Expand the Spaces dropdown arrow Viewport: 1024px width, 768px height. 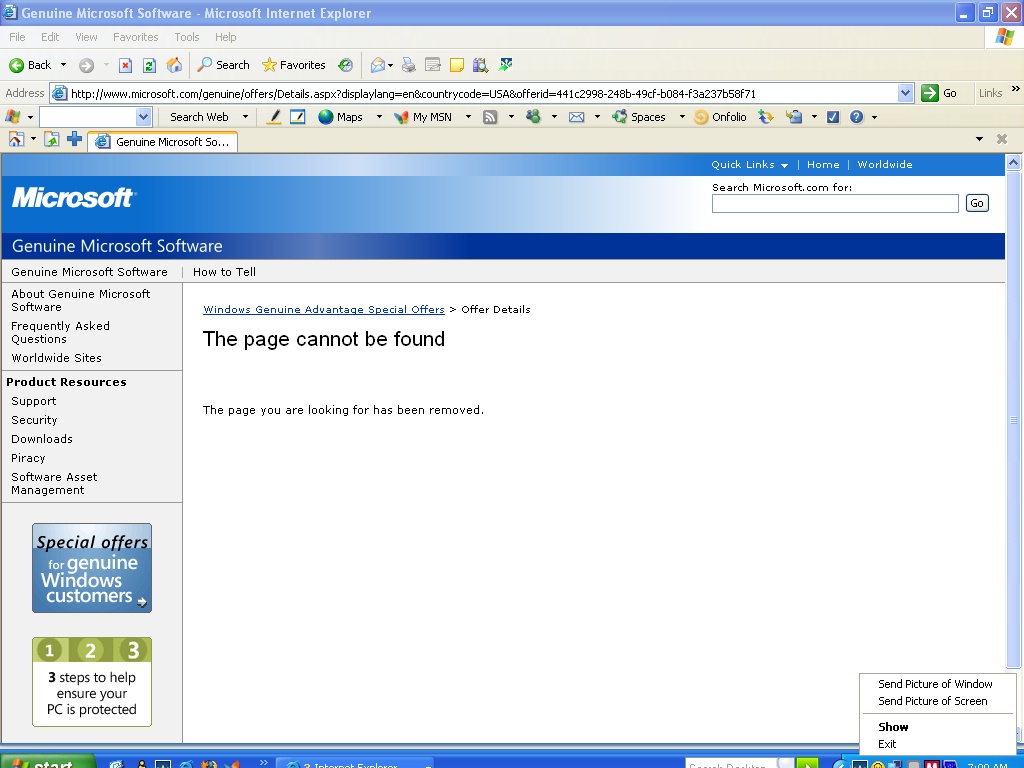682,117
